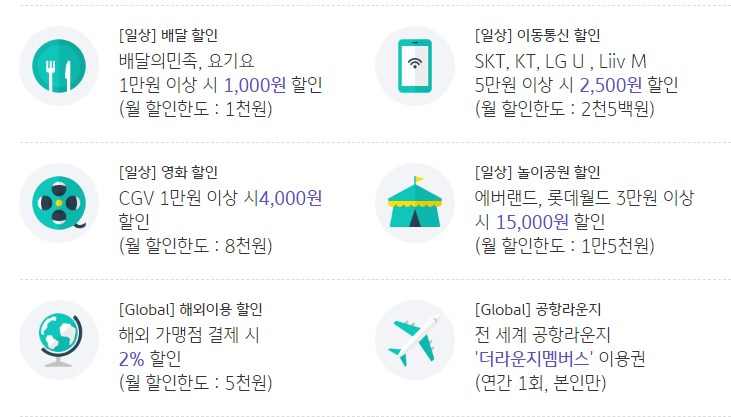Click the globe overseas usage icon
This screenshot has width=731, height=417.
click(x=59, y=340)
